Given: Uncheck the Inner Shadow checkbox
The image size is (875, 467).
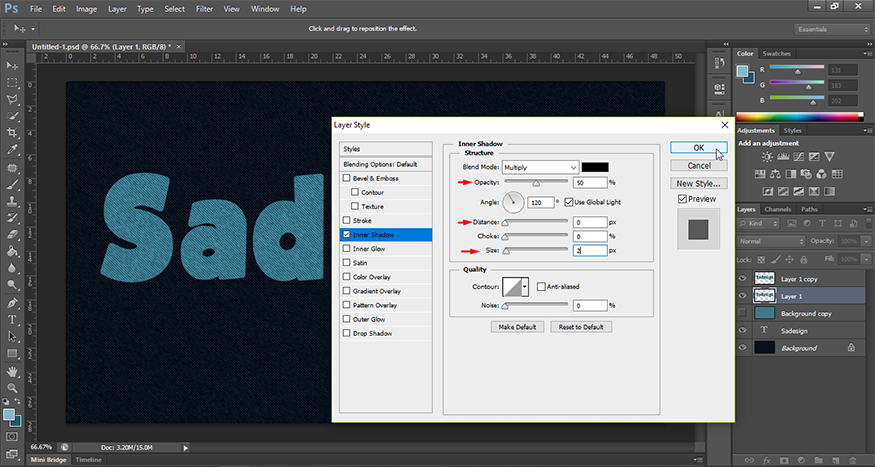Looking at the screenshot, I should tap(347, 235).
